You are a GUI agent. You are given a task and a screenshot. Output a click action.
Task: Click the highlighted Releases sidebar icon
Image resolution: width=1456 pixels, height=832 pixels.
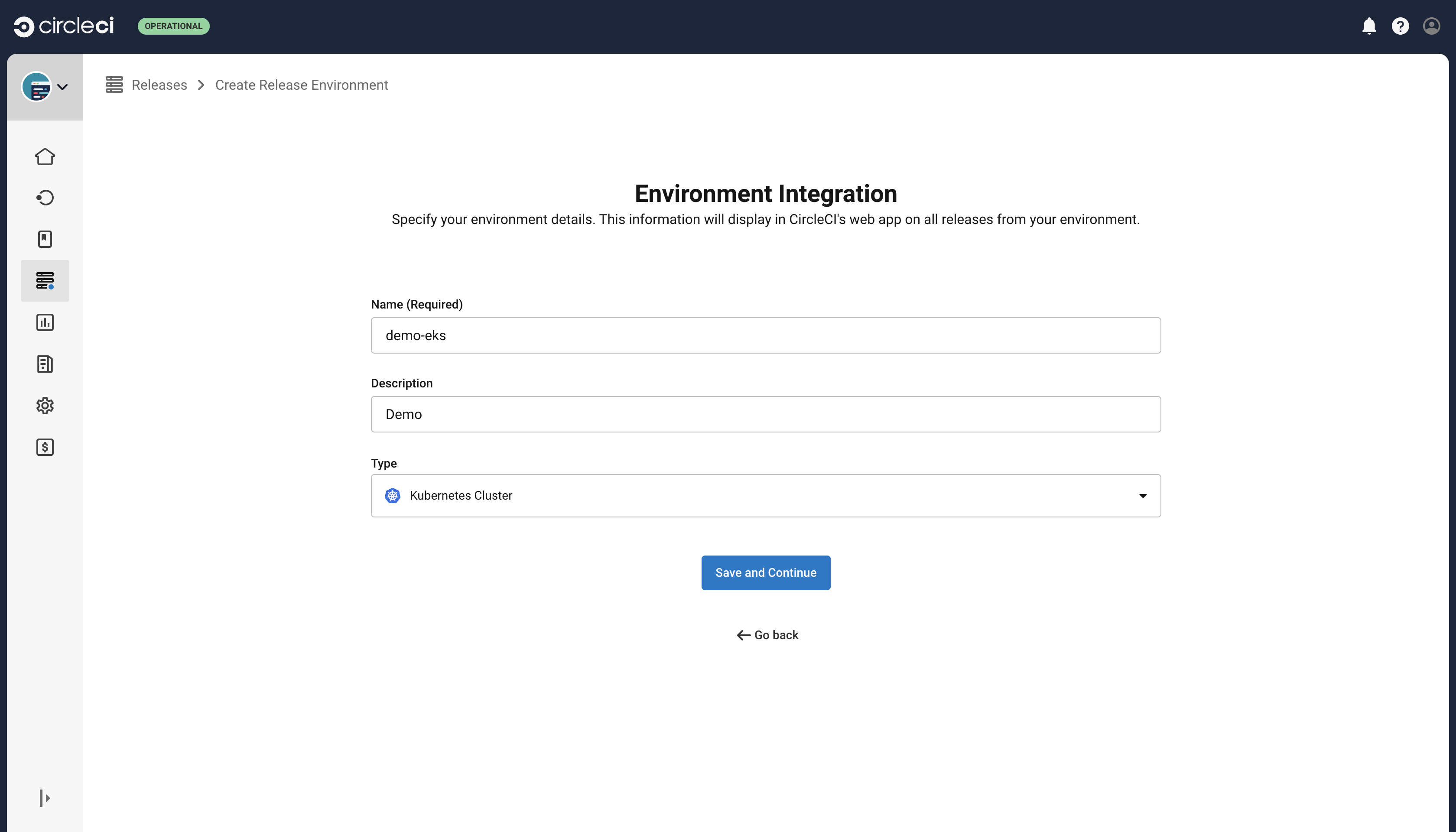[45, 280]
